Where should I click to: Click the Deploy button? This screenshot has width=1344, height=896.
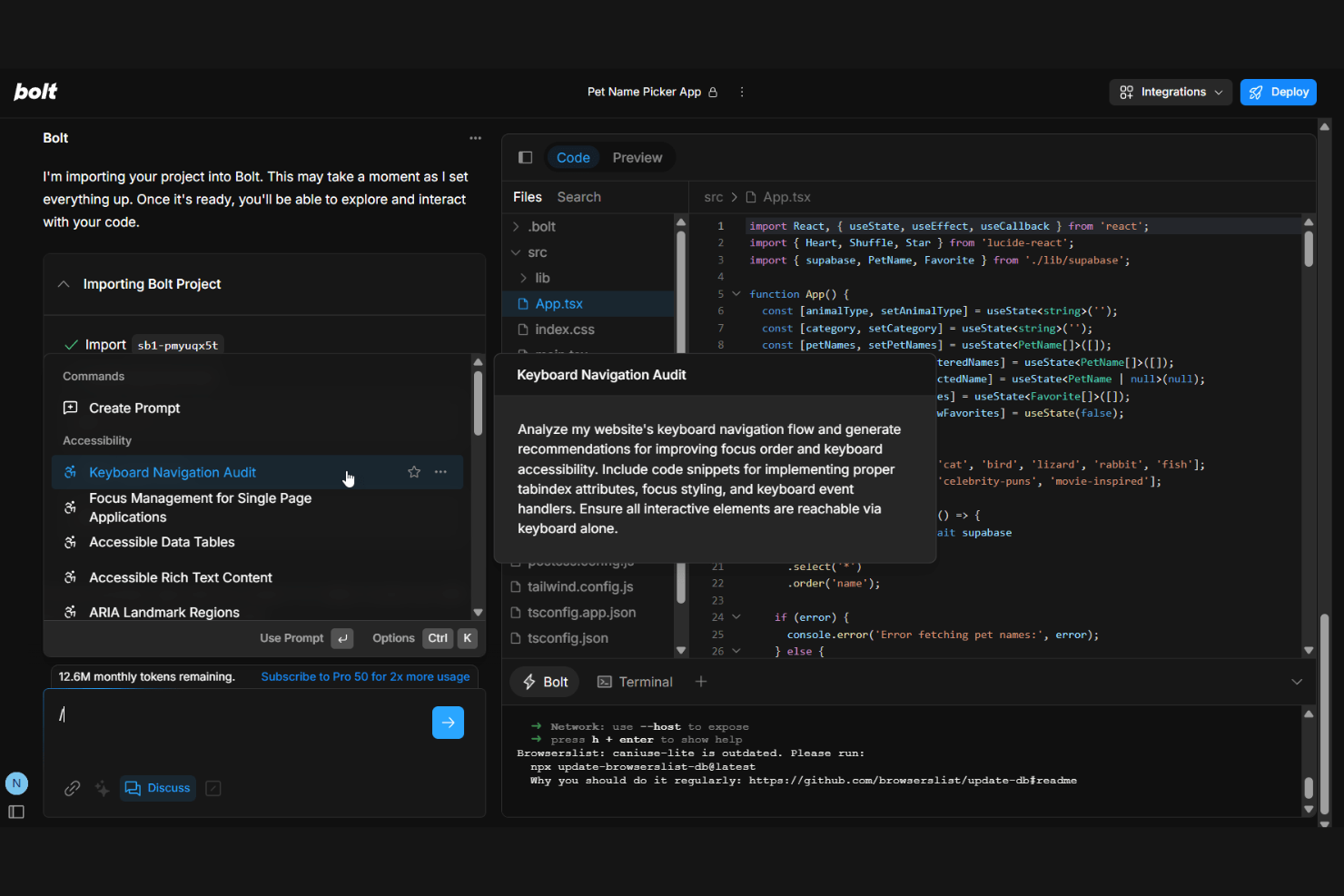click(1279, 92)
